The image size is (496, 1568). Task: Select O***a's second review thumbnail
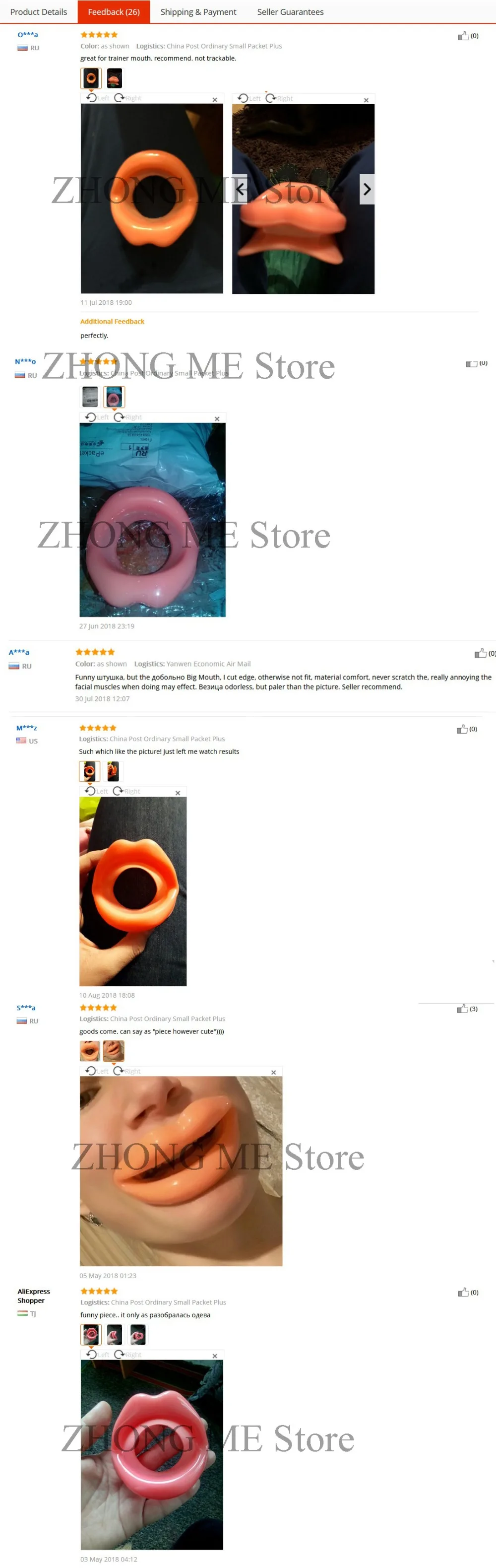tap(115, 78)
